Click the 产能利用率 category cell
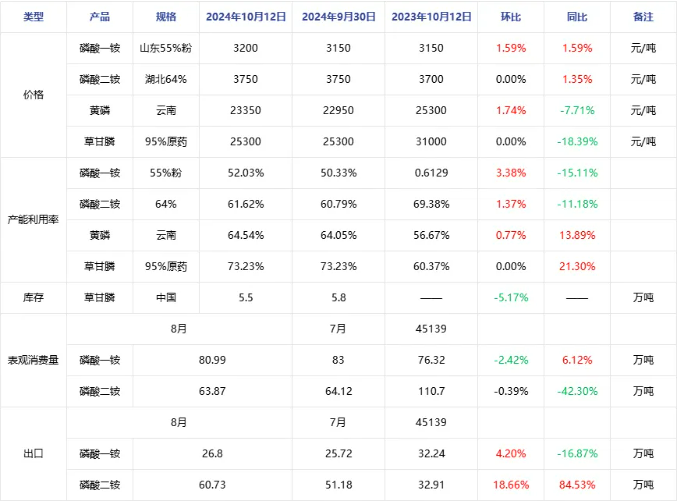Viewport: 677px width, 502px height. [33, 220]
